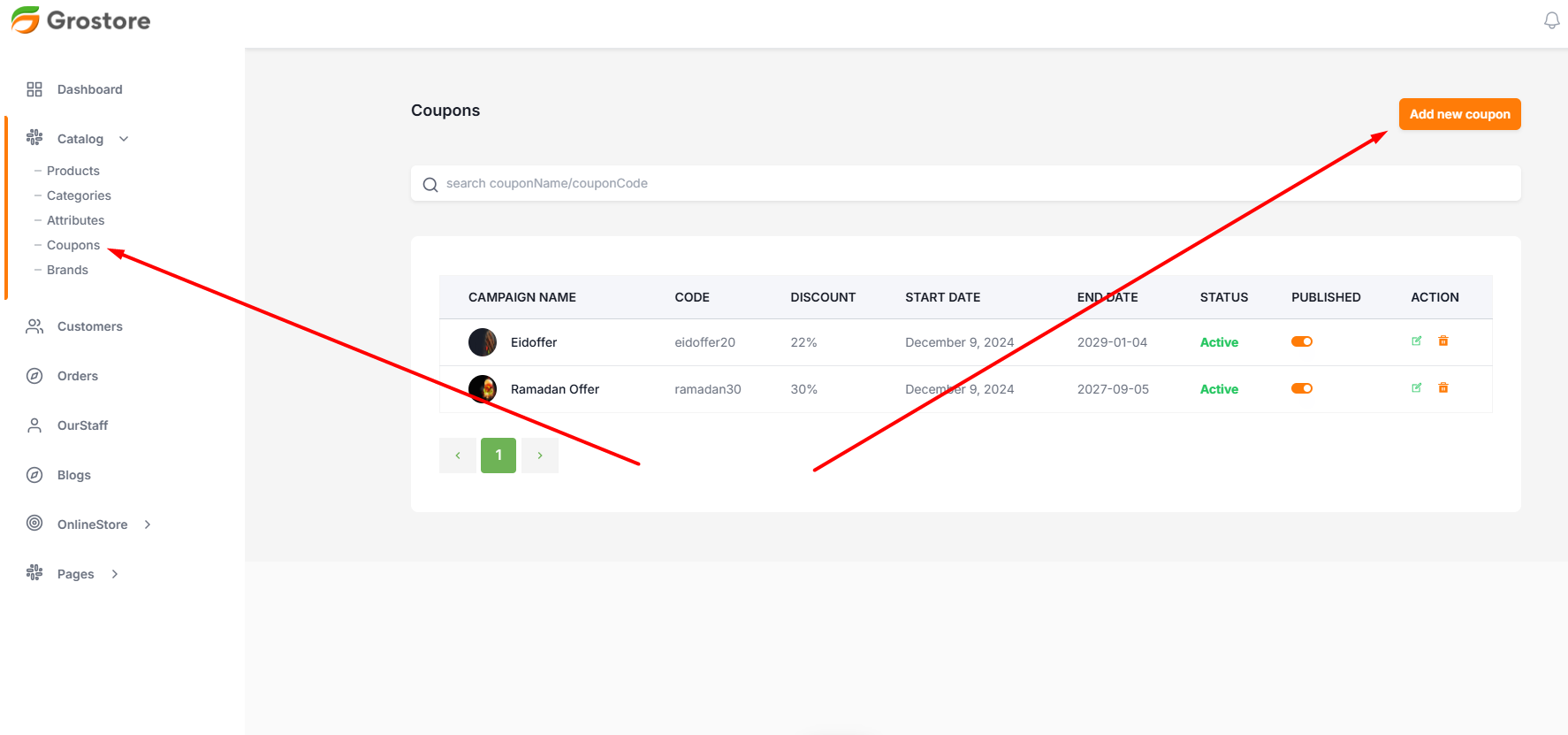Select page 1 in pagination
The width and height of the screenshot is (1568, 735).
pyautogui.click(x=499, y=456)
